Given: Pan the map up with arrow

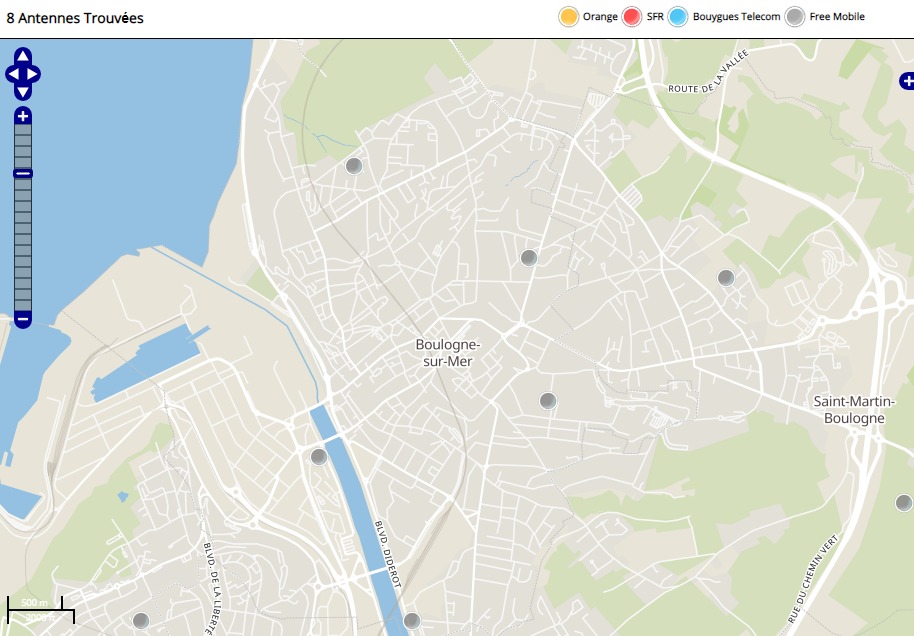Looking at the screenshot, I should coord(23,56).
